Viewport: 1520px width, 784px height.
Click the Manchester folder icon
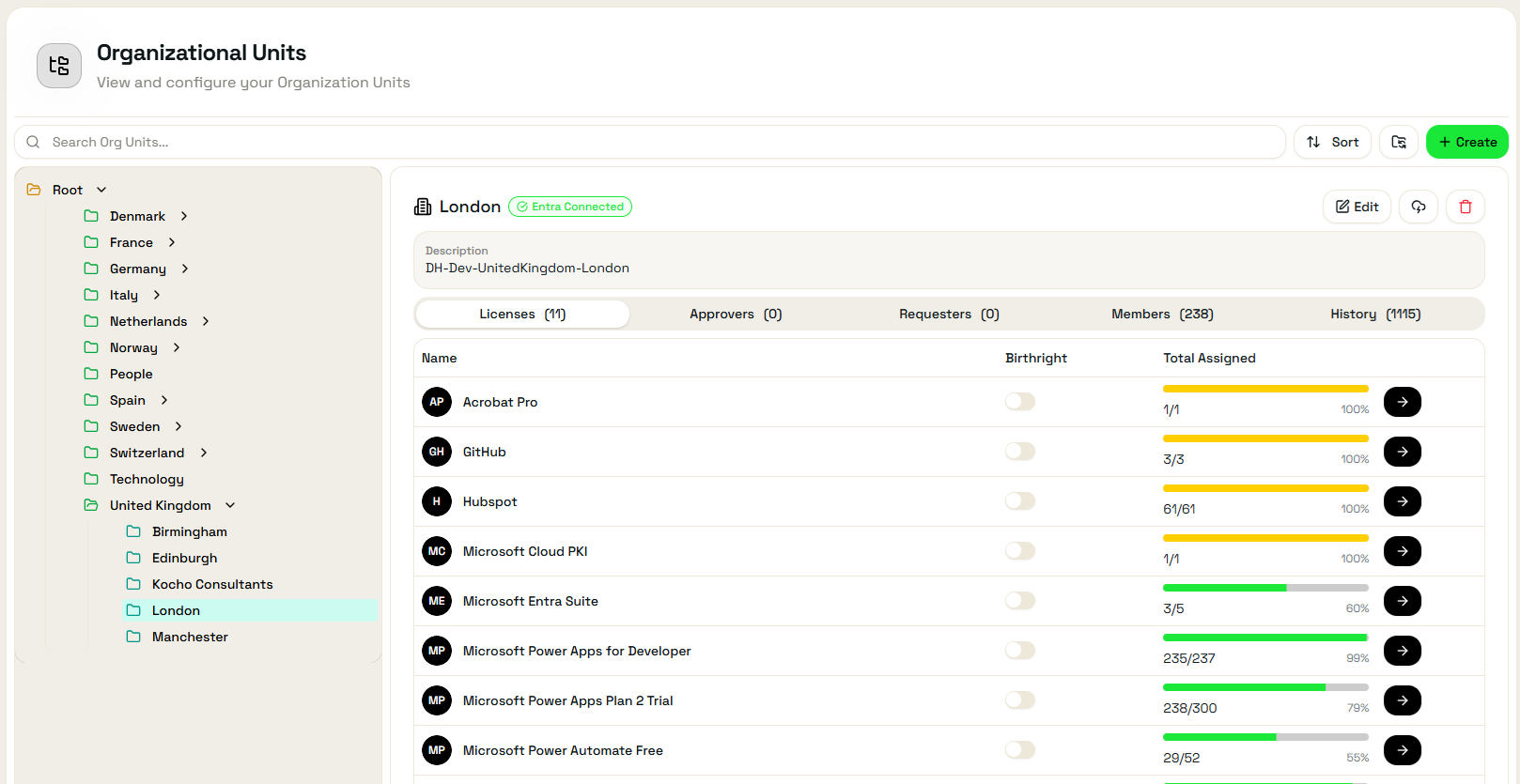(133, 637)
